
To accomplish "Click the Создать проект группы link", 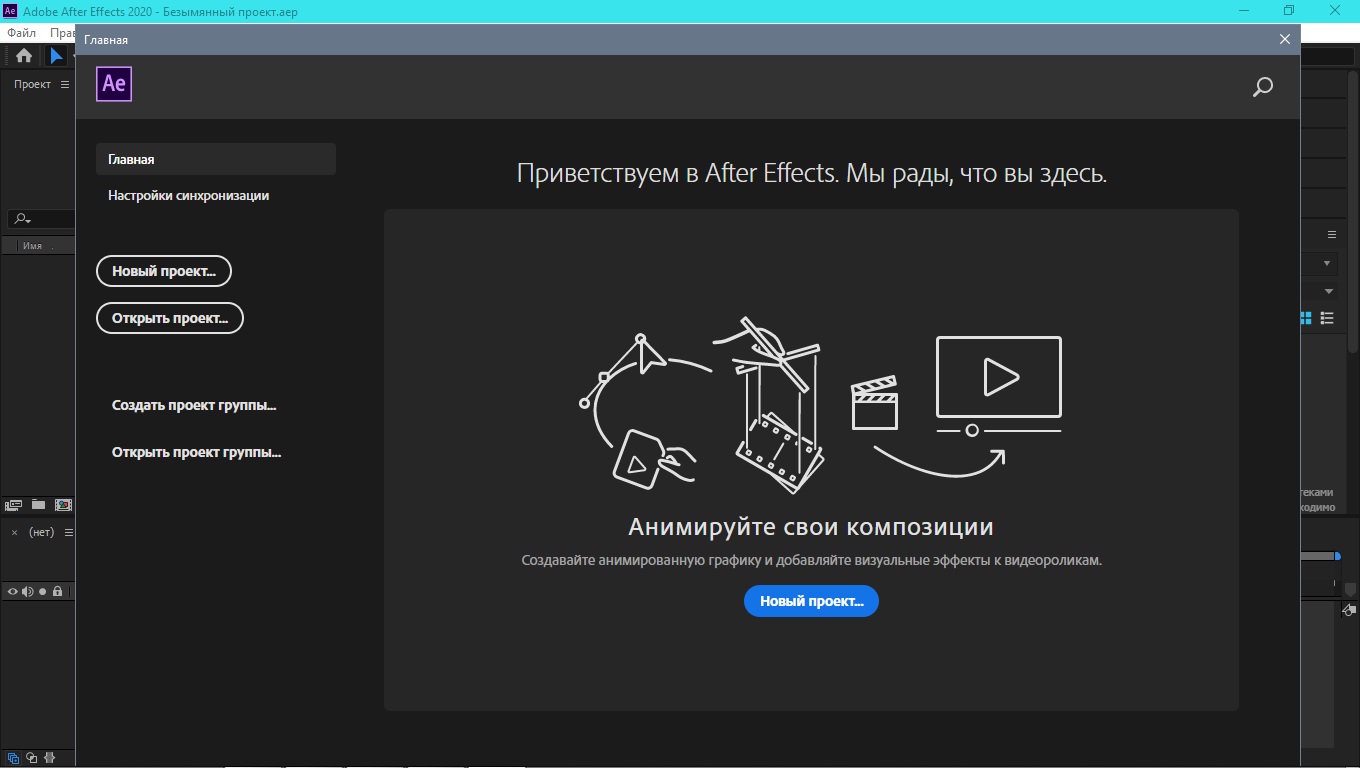I will click(x=194, y=406).
